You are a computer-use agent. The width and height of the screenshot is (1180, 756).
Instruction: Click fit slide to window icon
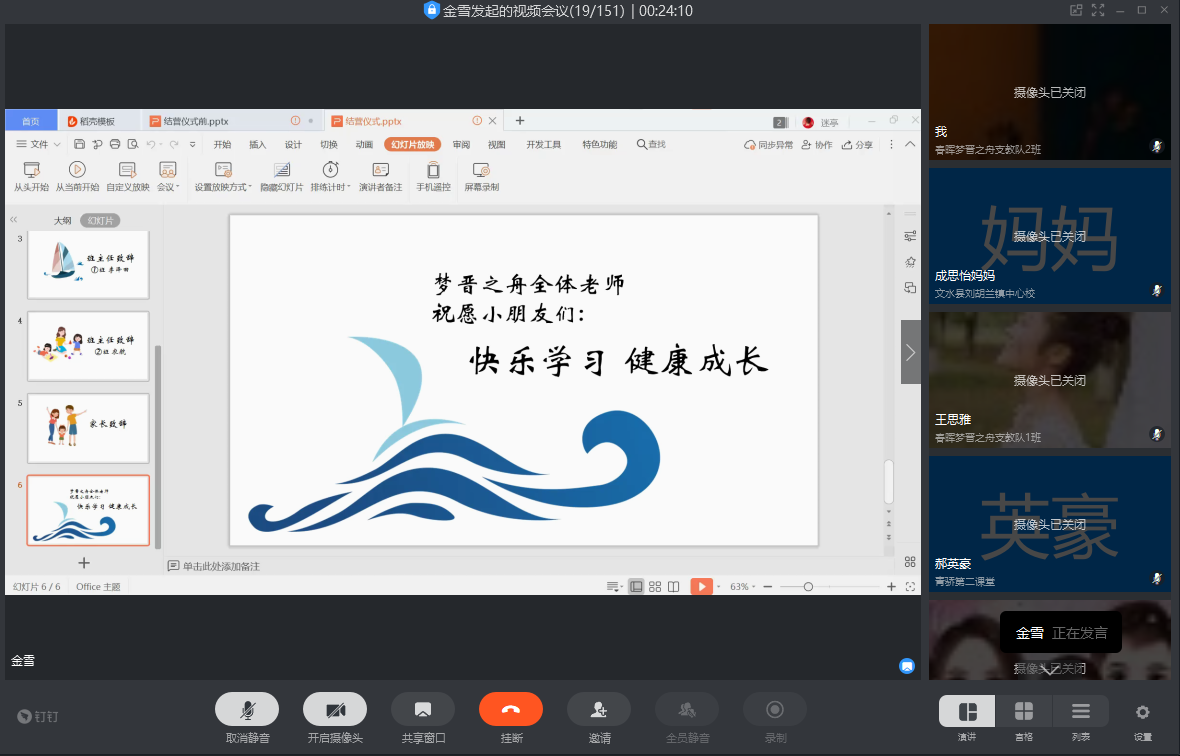coord(910,587)
